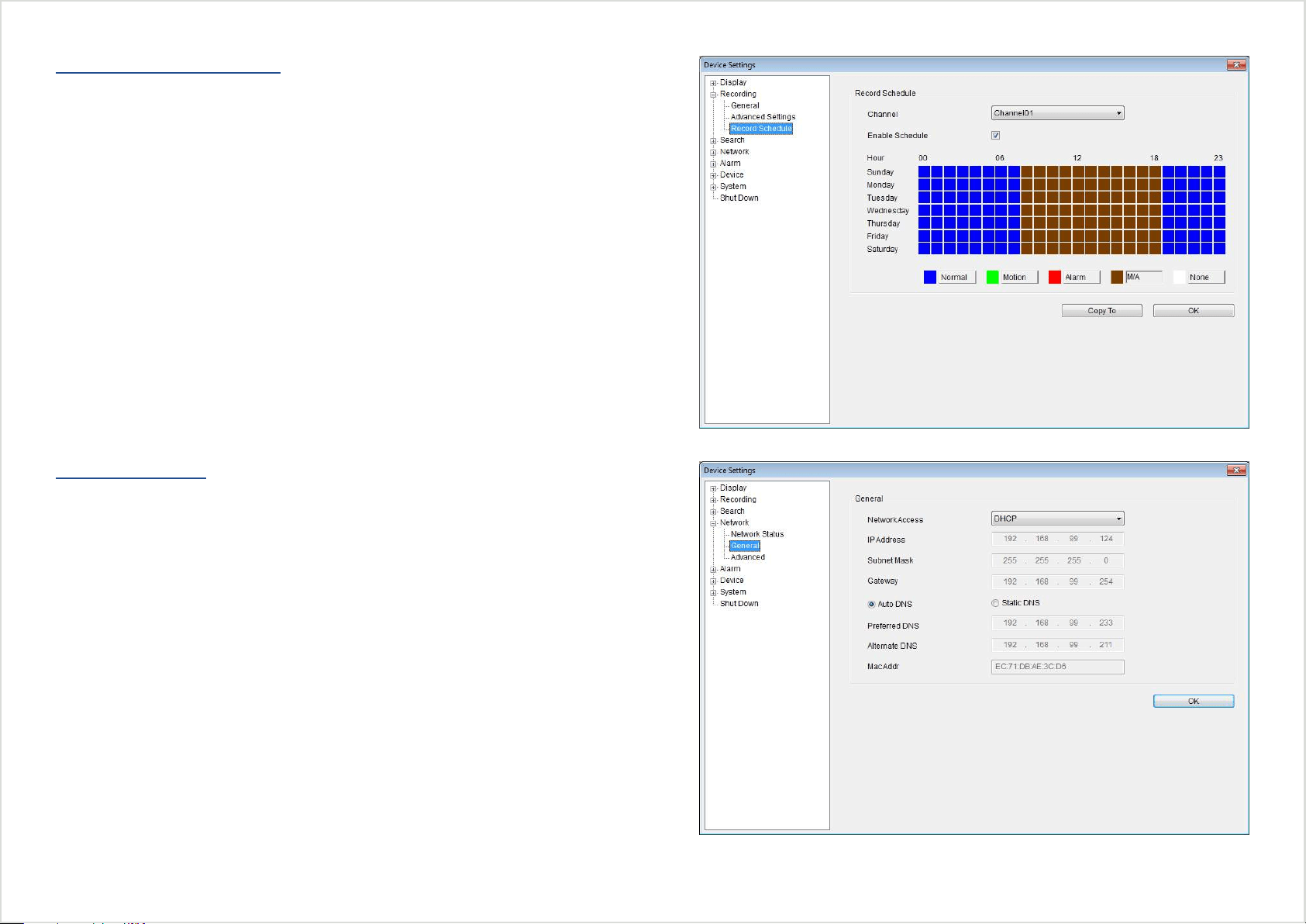The image size is (1306, 924).
Task: Close the network General Device Settings window
Action: click(1236, 471)
